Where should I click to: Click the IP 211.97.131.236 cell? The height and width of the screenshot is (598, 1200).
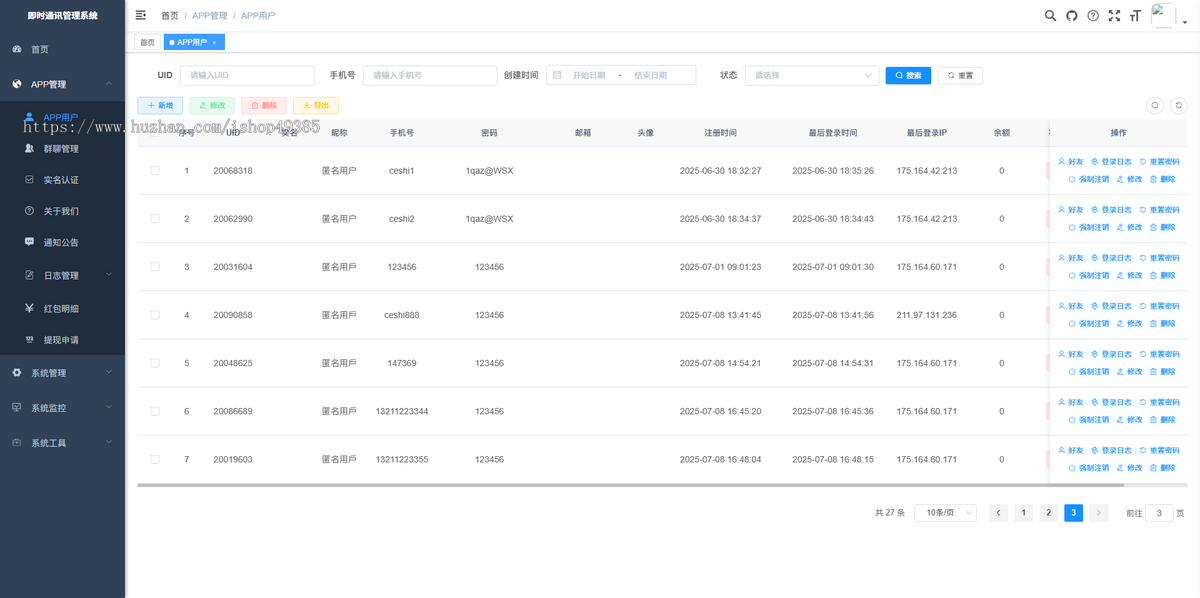coord(926,315)
